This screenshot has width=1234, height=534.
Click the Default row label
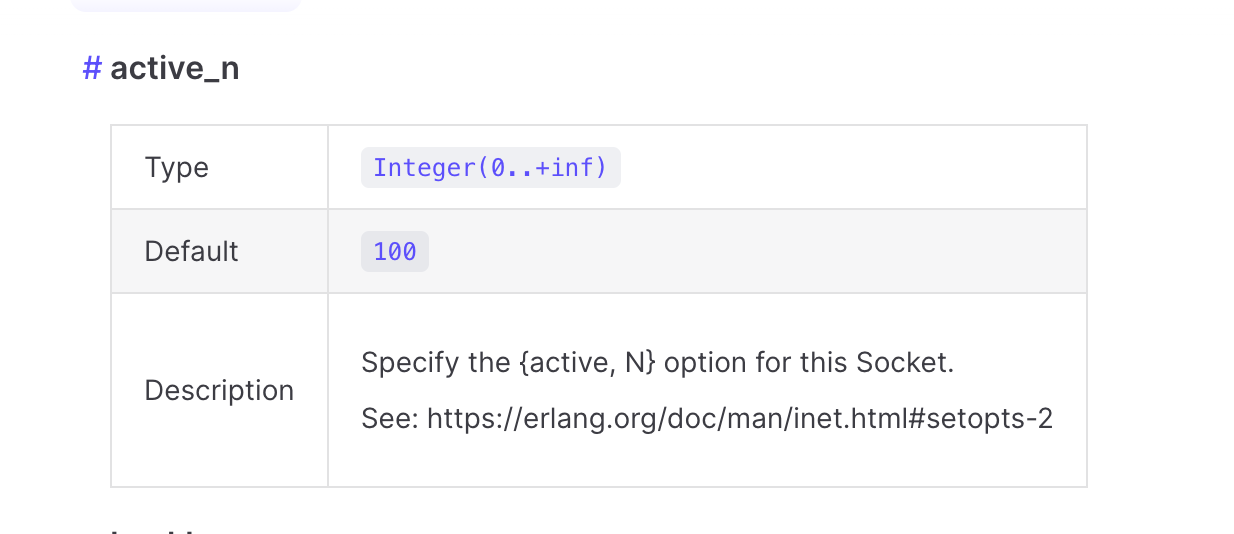point(192,251)
